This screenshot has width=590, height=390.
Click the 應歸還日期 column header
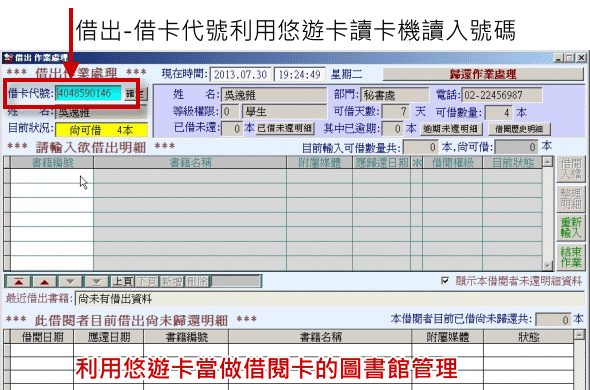(382, 163)
